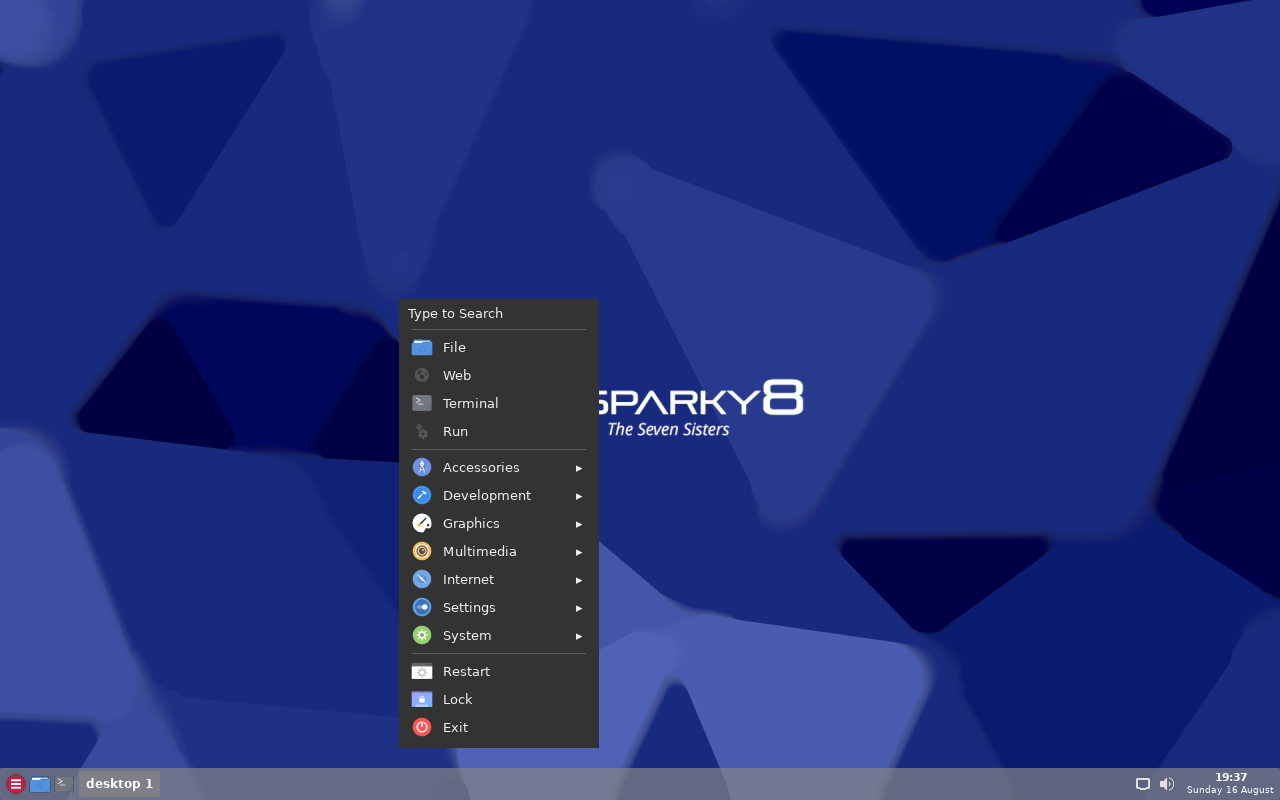The height and width of the screenshot is (800, 1280).
Task: Expand the Graphics submenu arrow
Action: [579, 523]
